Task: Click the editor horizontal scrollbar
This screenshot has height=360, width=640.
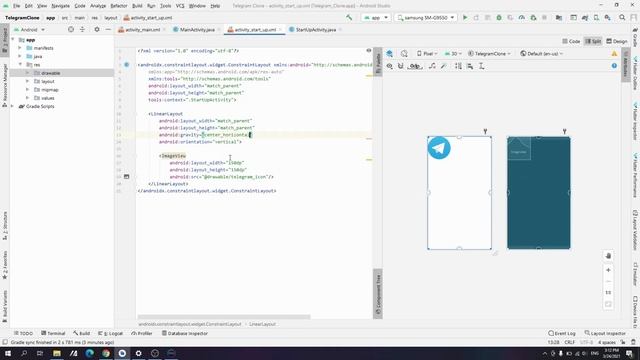Action: (x=224, y=317)
